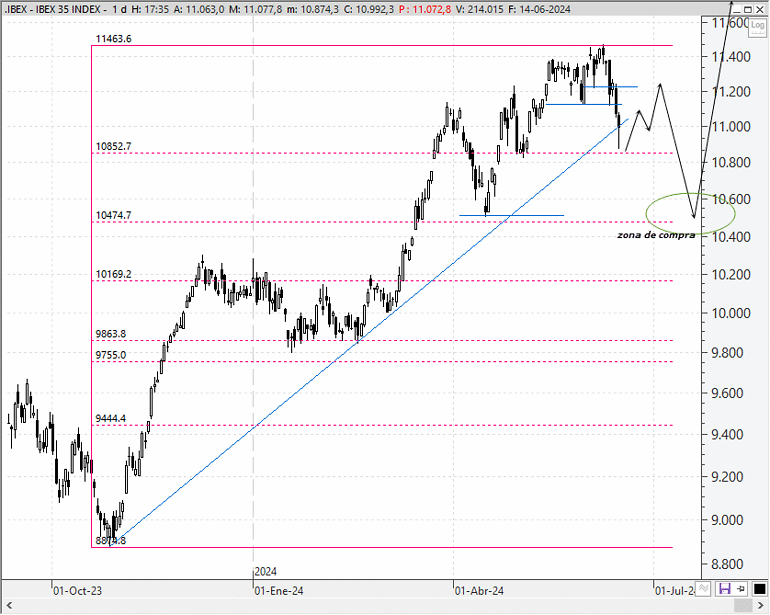This screenshot has width=770, height=615.
Task: Click the Fibonacci label 9444.4
Action: 110,419
